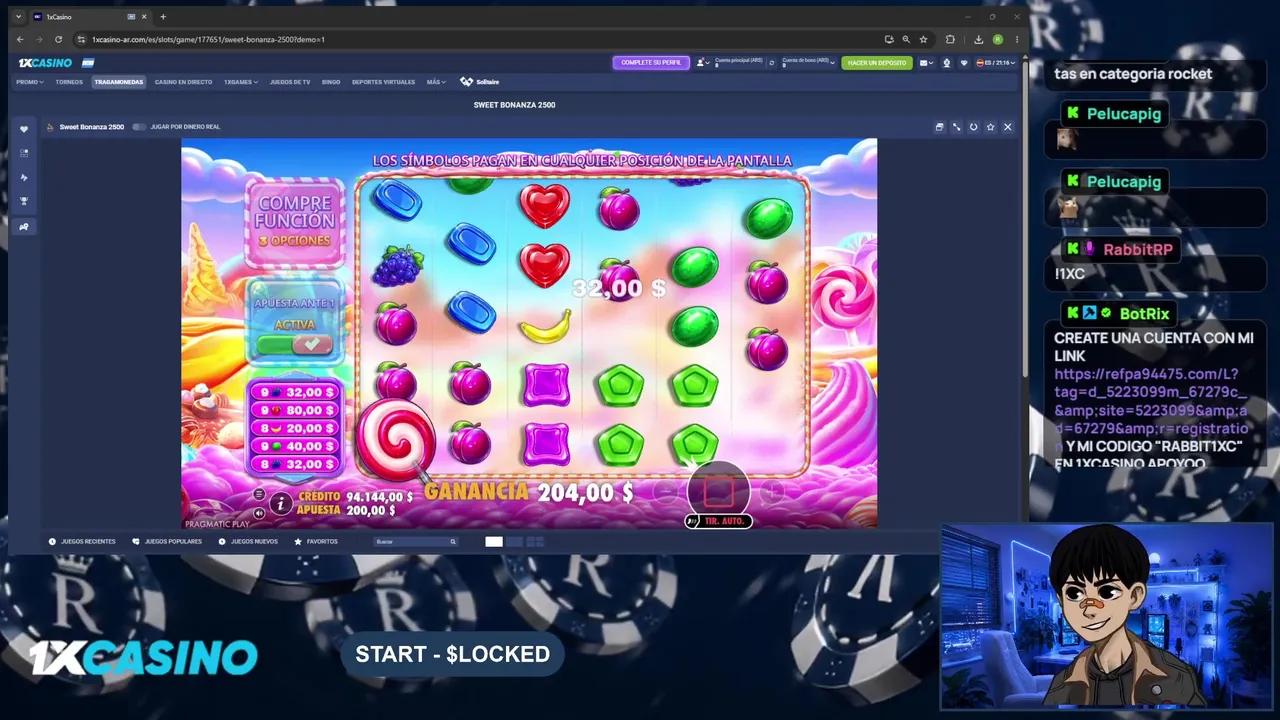This screenshot has width=1280, height=720.
Task: Expand the 1XGAMES dropdown
Action: (x=241, y=82)
